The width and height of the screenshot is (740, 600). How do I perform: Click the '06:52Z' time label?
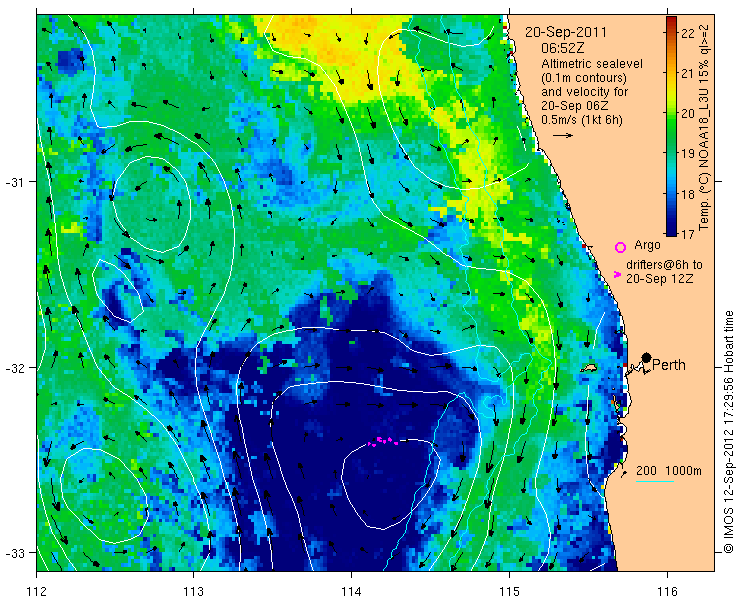tap(563, 48)
